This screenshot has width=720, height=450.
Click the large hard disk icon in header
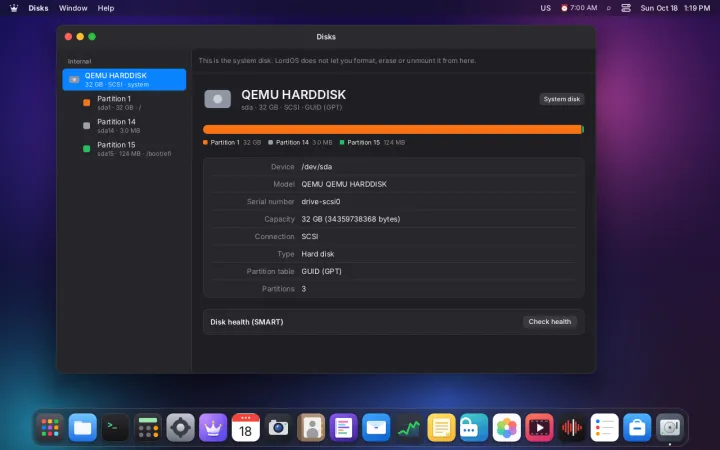pos(218,99)
